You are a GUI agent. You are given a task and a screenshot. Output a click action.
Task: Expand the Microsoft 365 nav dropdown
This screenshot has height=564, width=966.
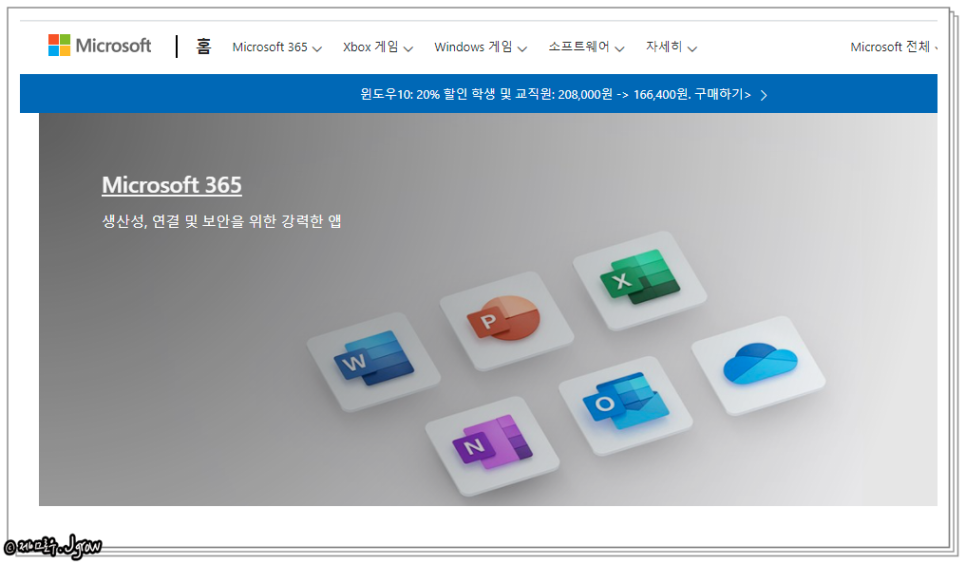point(277,47)
